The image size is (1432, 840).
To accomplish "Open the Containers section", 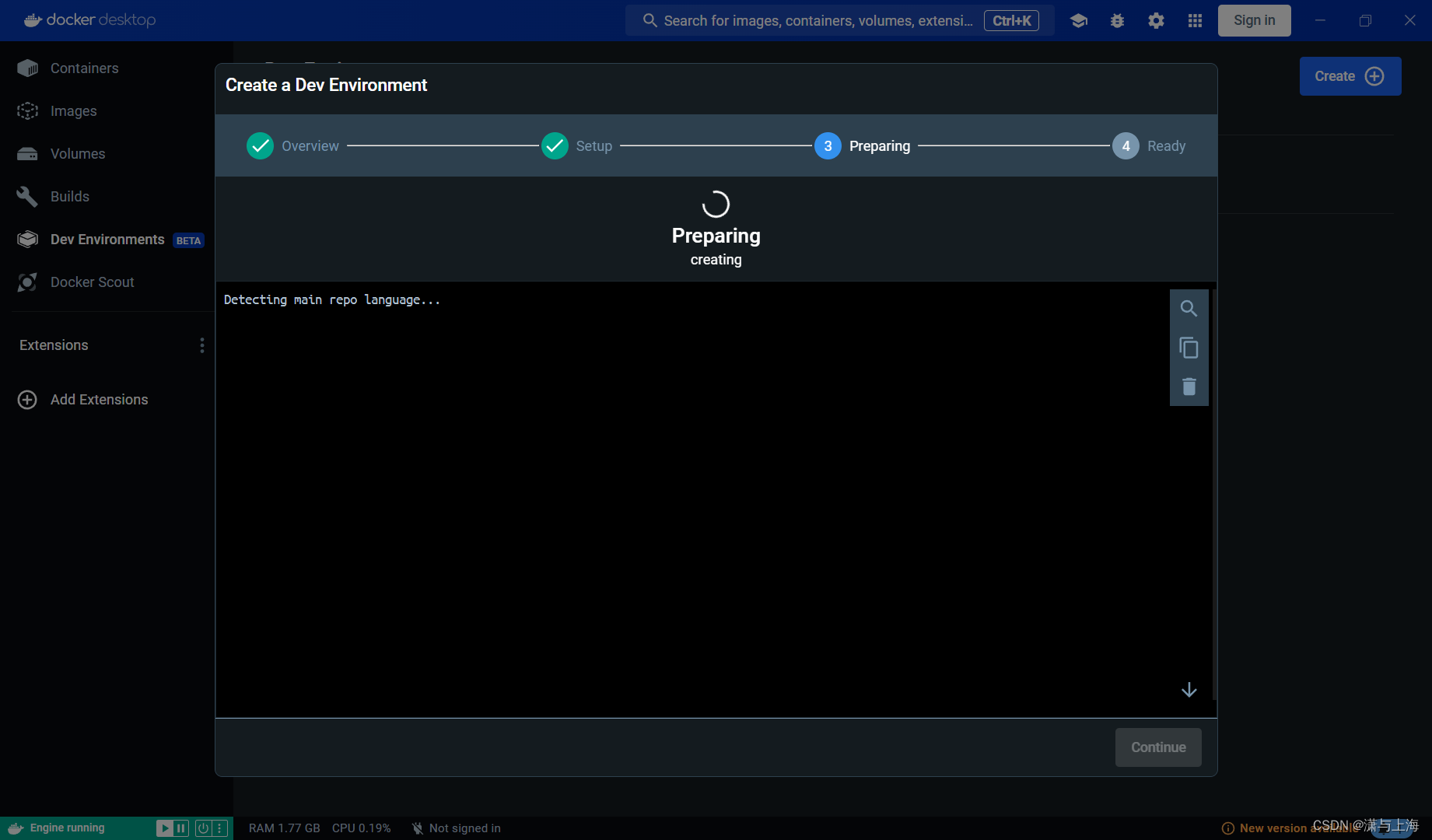I will pyautogui.click(x=84, y=68).
